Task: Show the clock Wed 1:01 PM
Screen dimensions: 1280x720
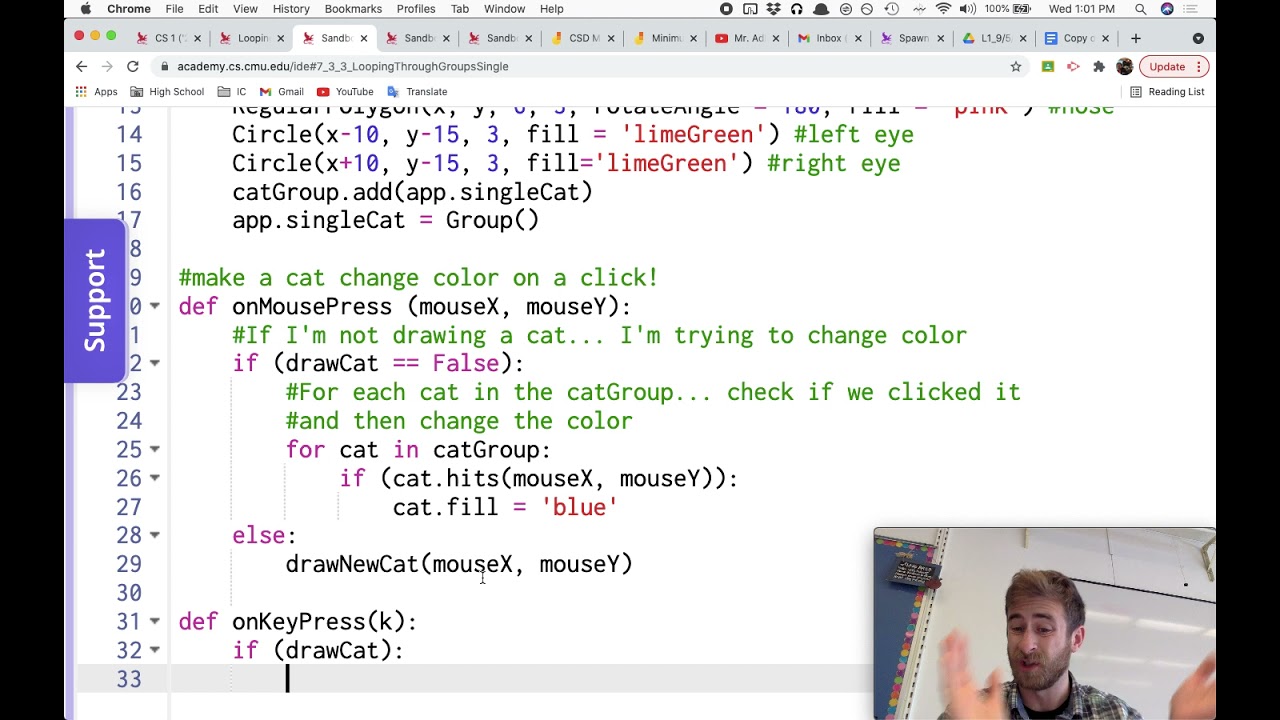Action: tap(1081, 9)
